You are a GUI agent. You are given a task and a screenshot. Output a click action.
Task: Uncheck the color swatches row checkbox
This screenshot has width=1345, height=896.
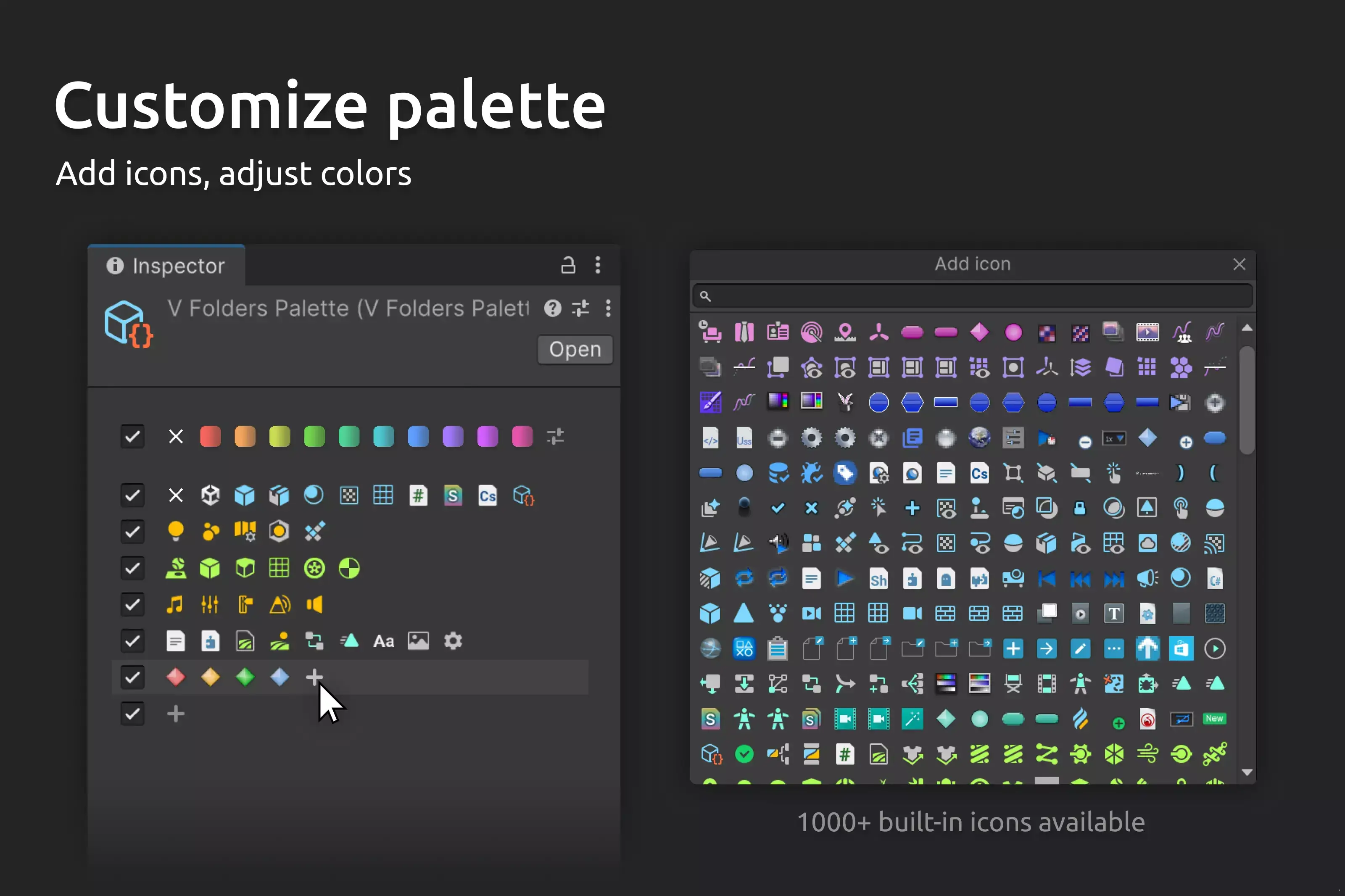(132, 437)
